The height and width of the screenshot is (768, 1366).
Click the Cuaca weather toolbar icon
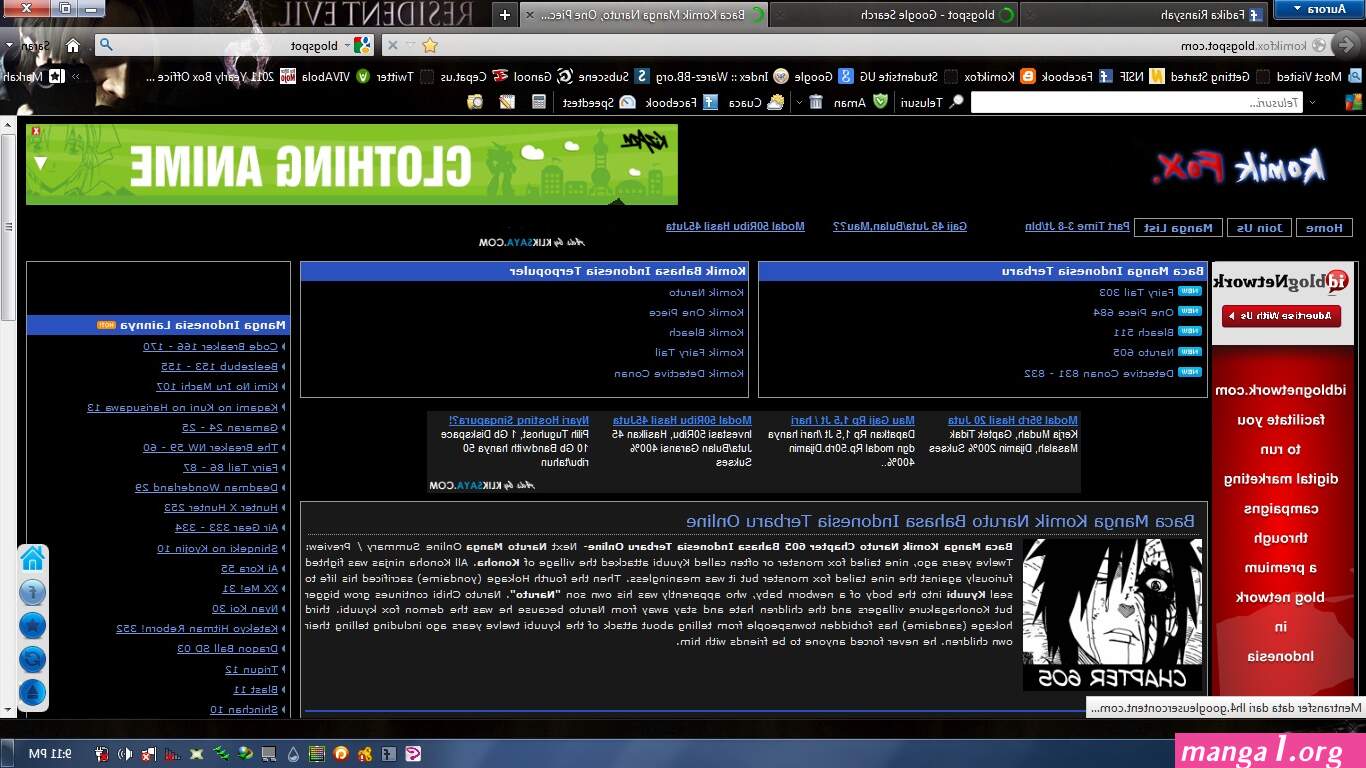point(775,102)
